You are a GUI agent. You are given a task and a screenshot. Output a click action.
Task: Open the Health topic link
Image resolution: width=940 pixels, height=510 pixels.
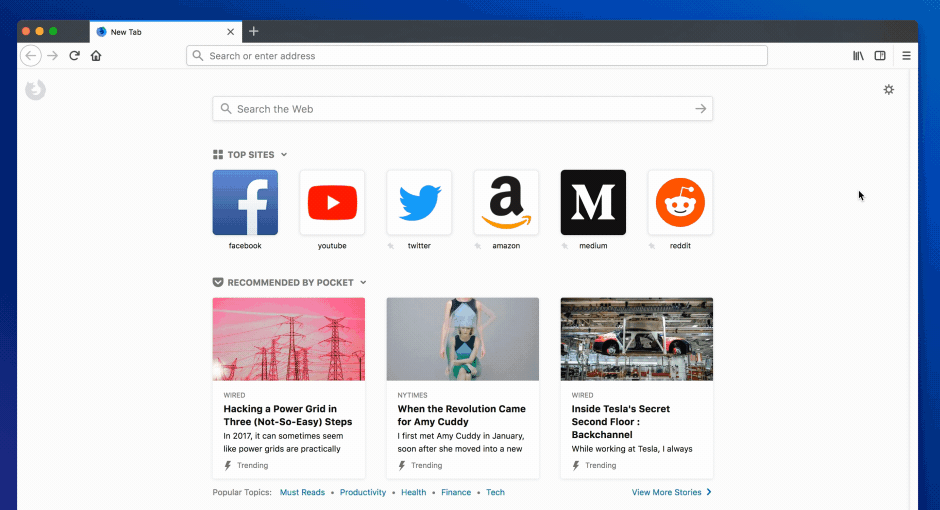coord(414,492)
